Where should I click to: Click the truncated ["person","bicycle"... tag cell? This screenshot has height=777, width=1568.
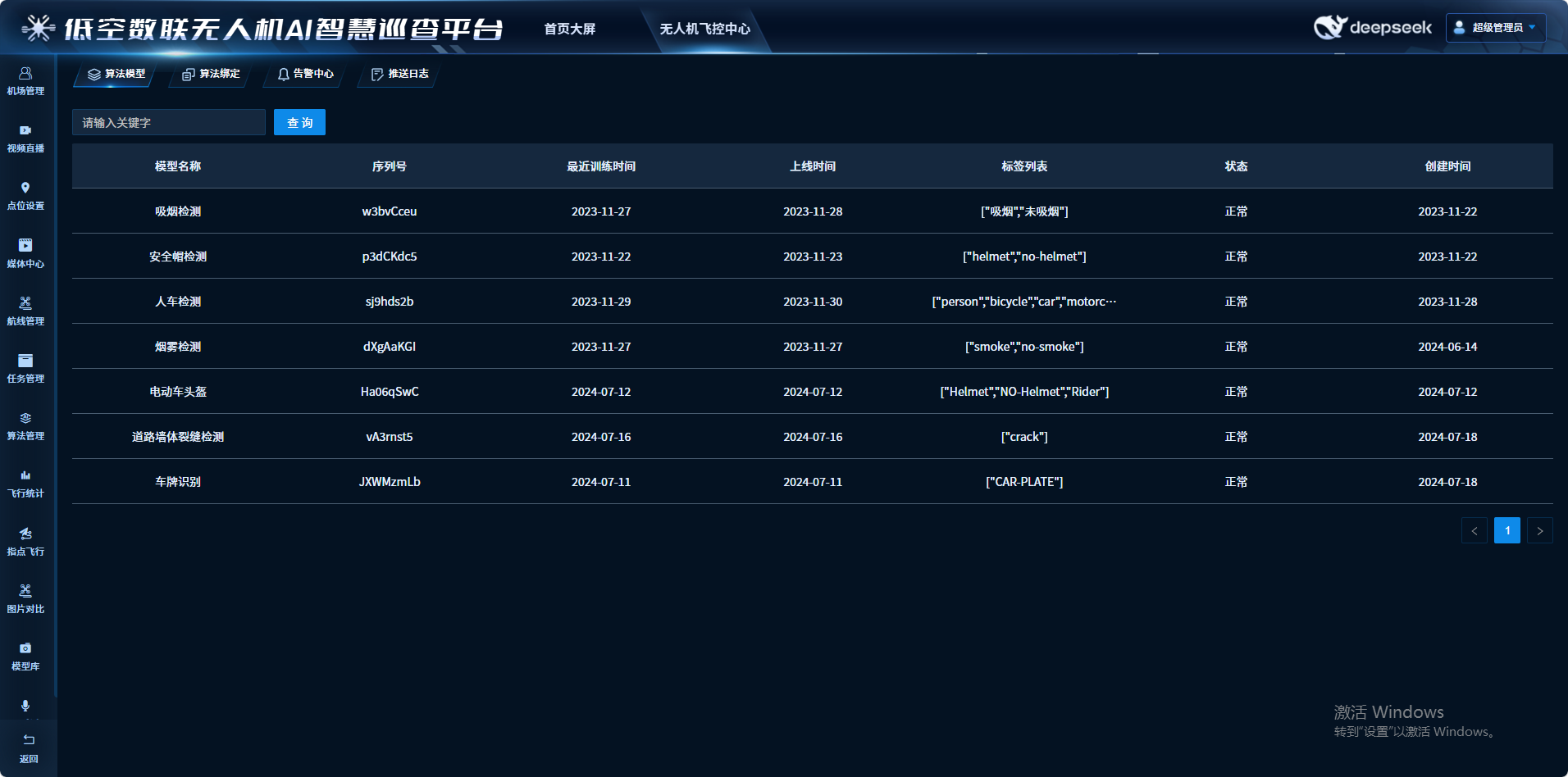(1024, 302)
